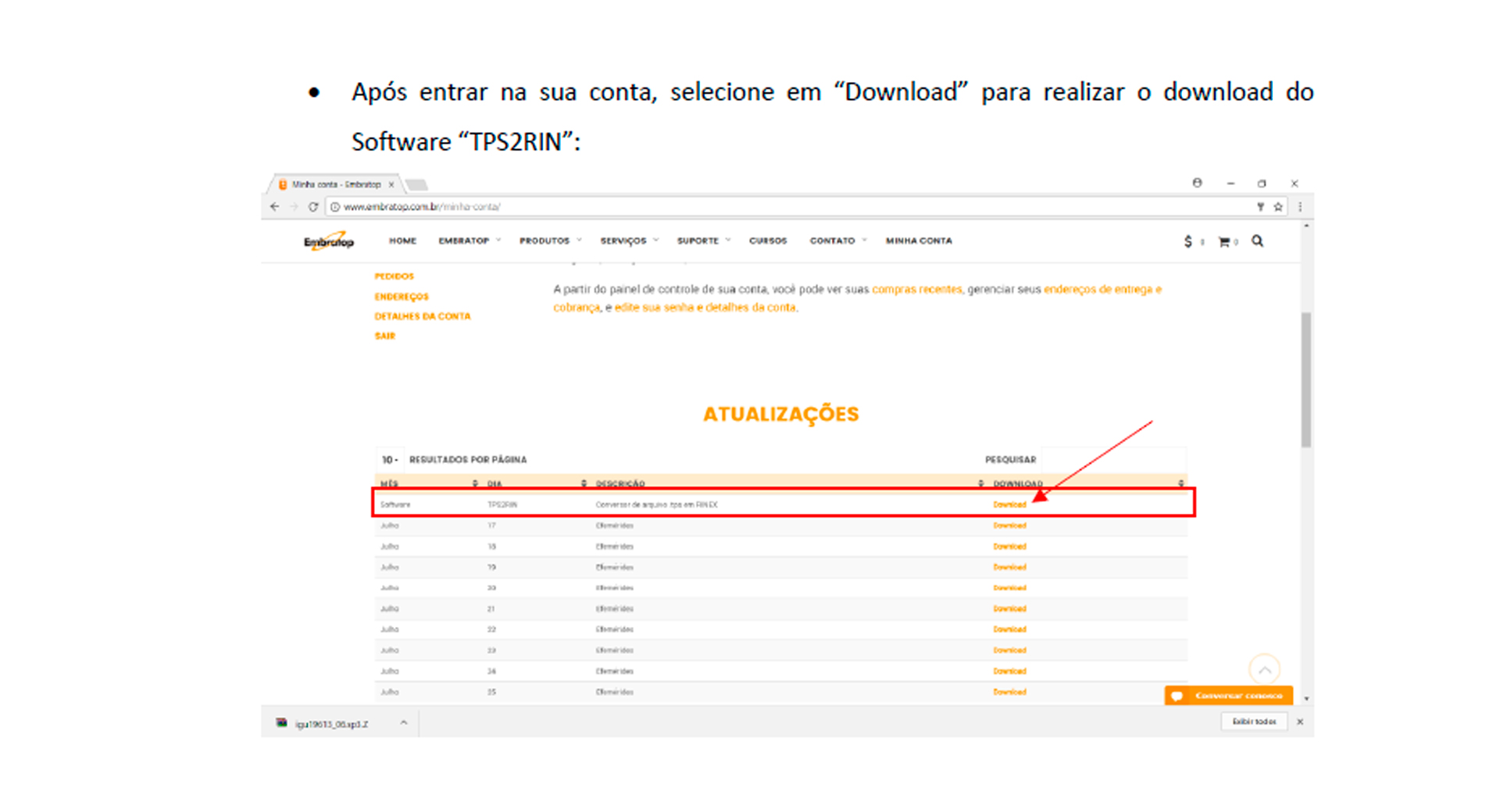Open the site search magnifier icon
Viewport: 1500px width, 812px height.
tap(1257, 241)
